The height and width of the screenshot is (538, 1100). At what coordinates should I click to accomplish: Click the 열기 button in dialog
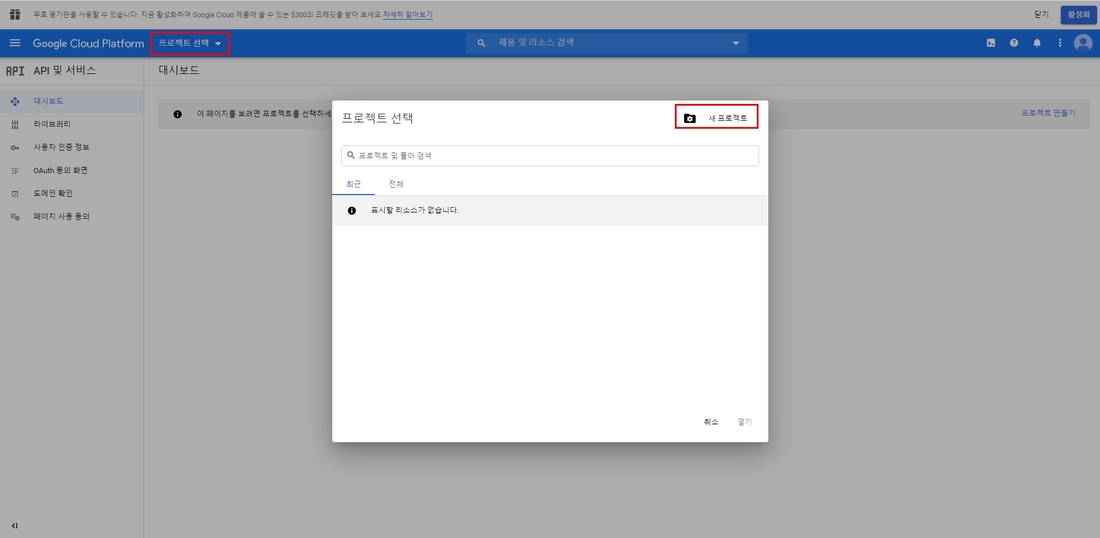tap(744, 422)
